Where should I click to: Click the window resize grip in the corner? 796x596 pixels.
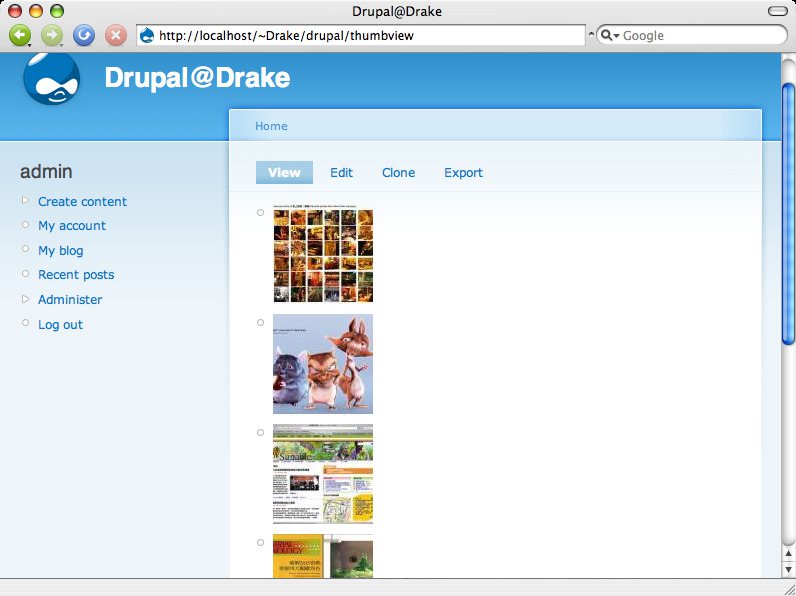tap(789, 588)
